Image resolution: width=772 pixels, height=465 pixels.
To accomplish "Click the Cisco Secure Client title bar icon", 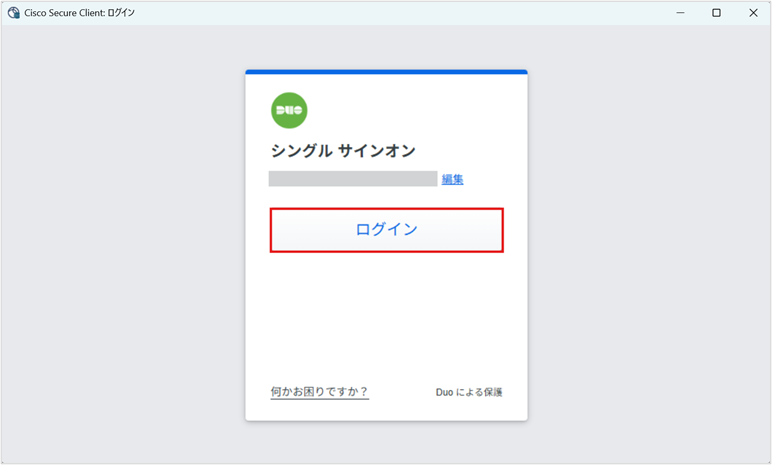I will pyautogui.click(x=14, y=13).
